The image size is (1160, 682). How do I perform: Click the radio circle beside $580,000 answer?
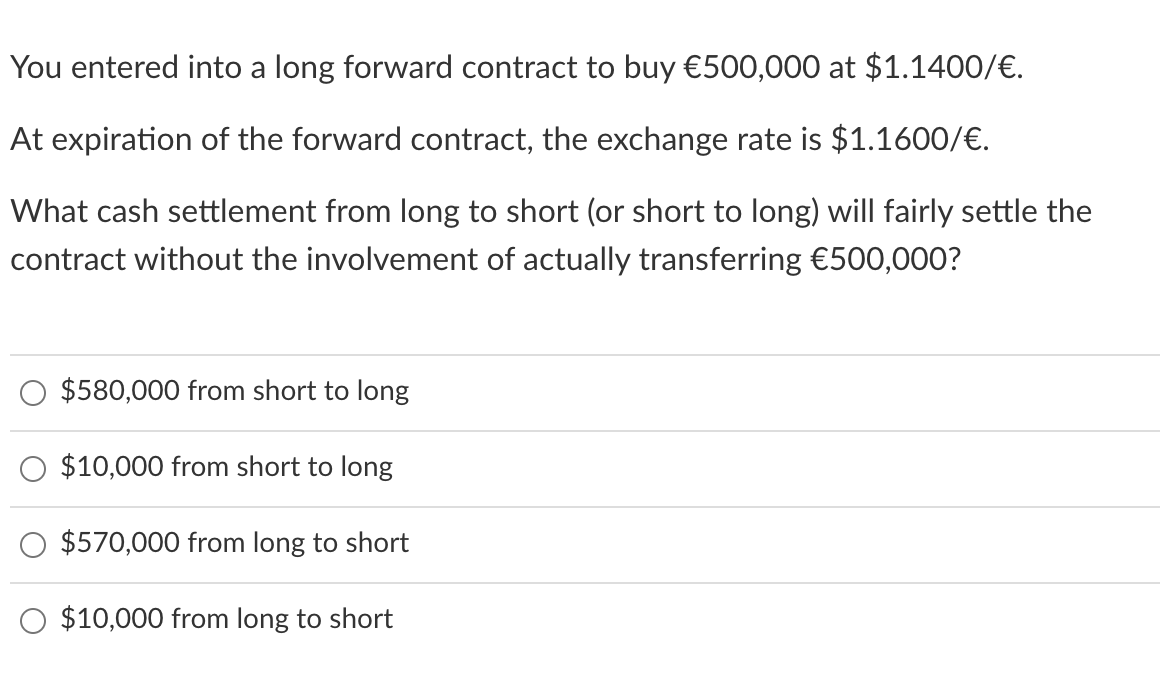tap(32, 392)
